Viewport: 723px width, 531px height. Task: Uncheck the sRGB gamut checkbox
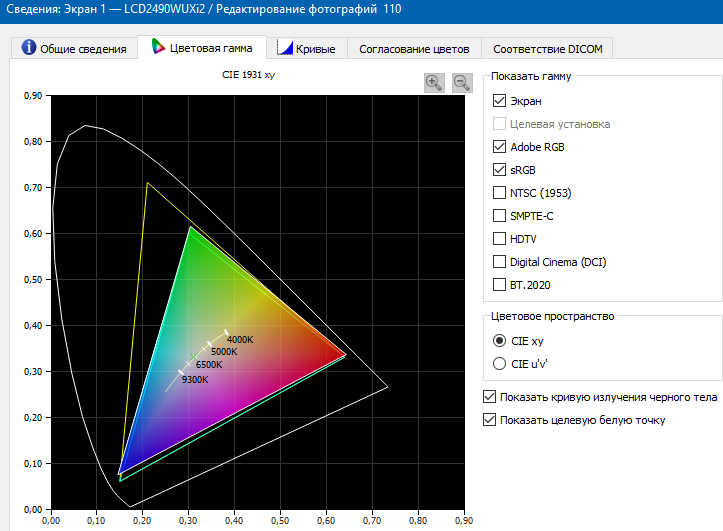[499, 170]
